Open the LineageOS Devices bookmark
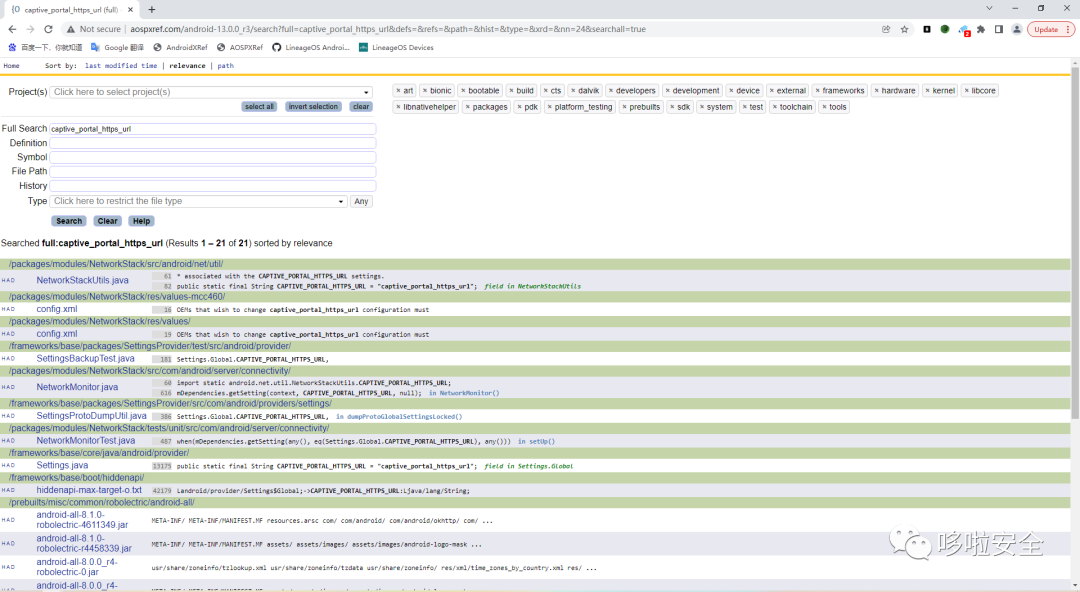 [396, 48]
